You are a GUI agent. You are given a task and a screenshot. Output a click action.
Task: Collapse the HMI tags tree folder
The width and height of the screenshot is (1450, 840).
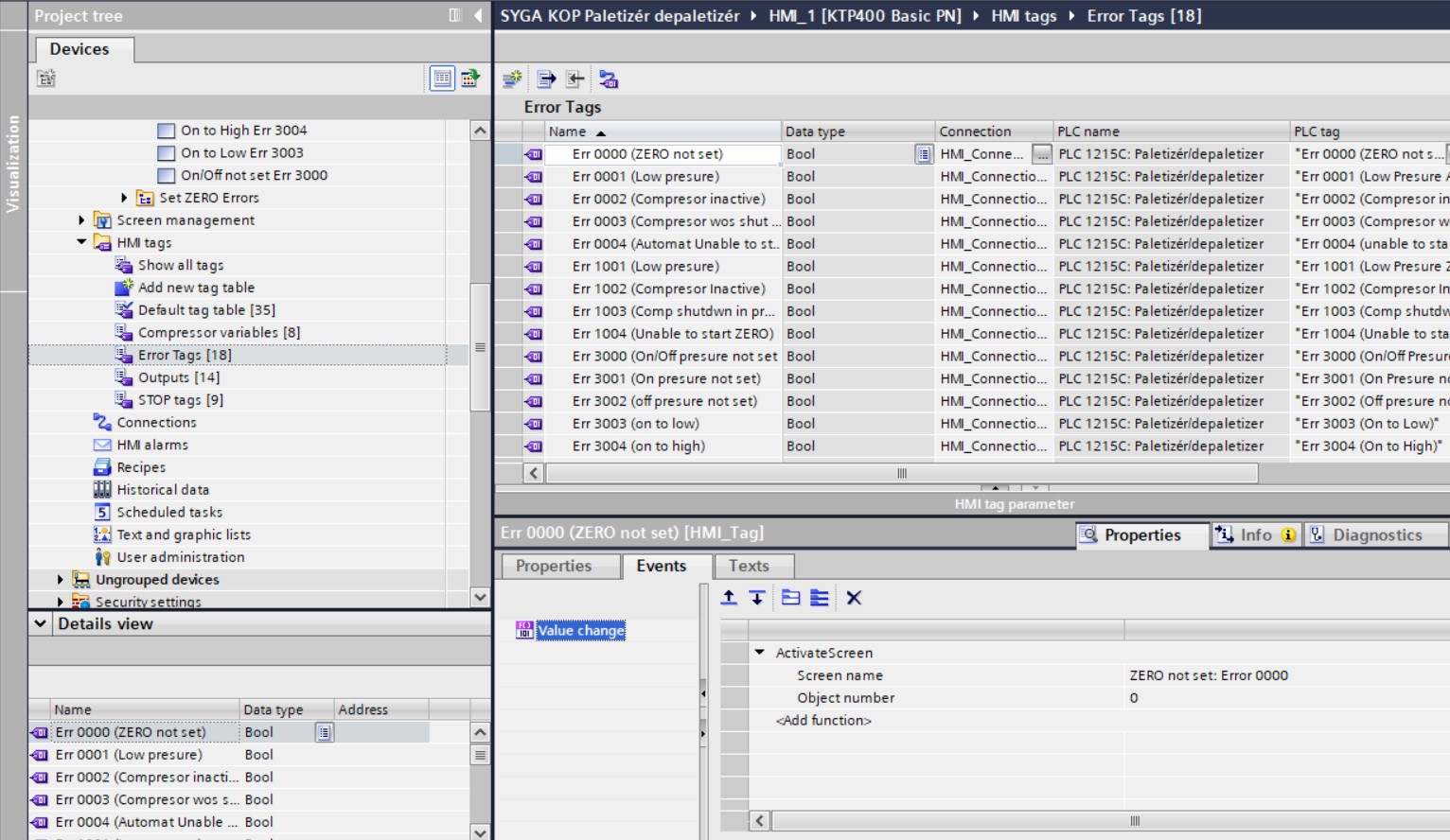(x=82, y=243)
